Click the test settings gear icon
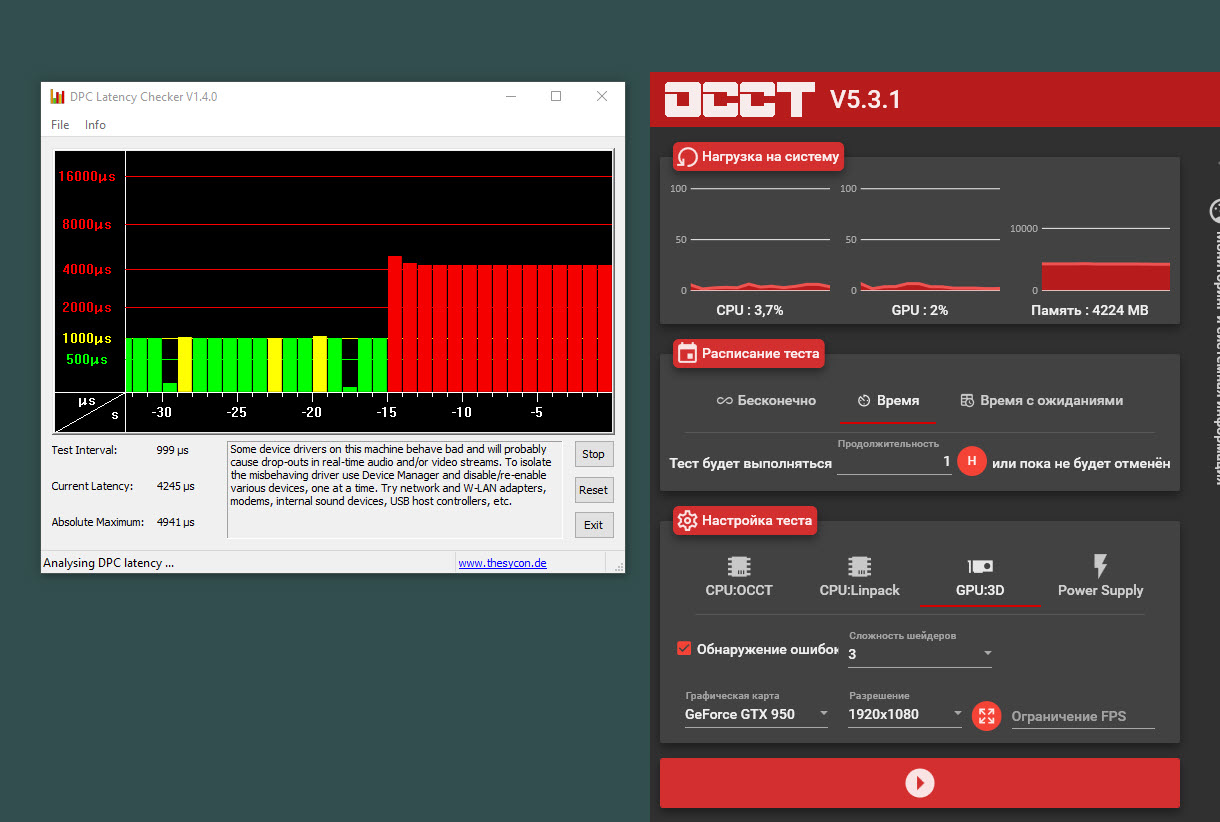The width and height of the screenshot is (1220, 822). (x=687, y=521)
